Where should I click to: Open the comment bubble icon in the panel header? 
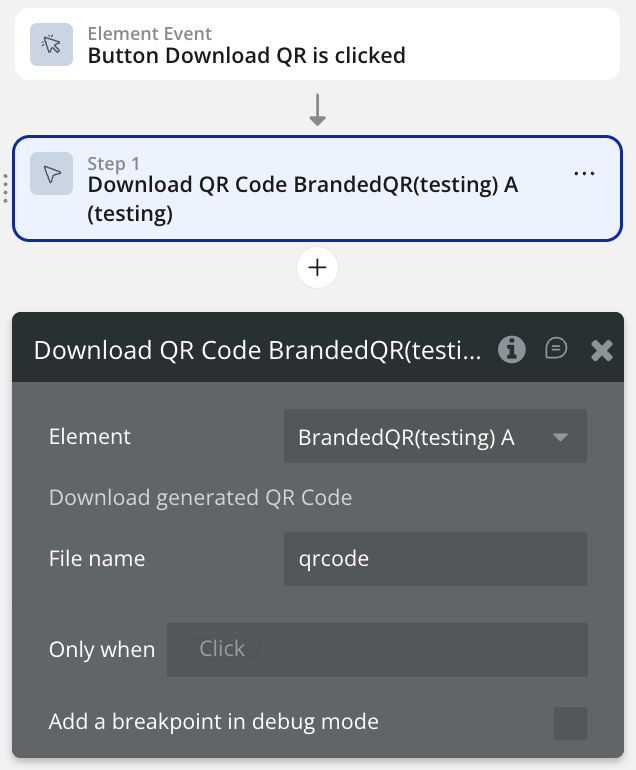coord(556,349)
